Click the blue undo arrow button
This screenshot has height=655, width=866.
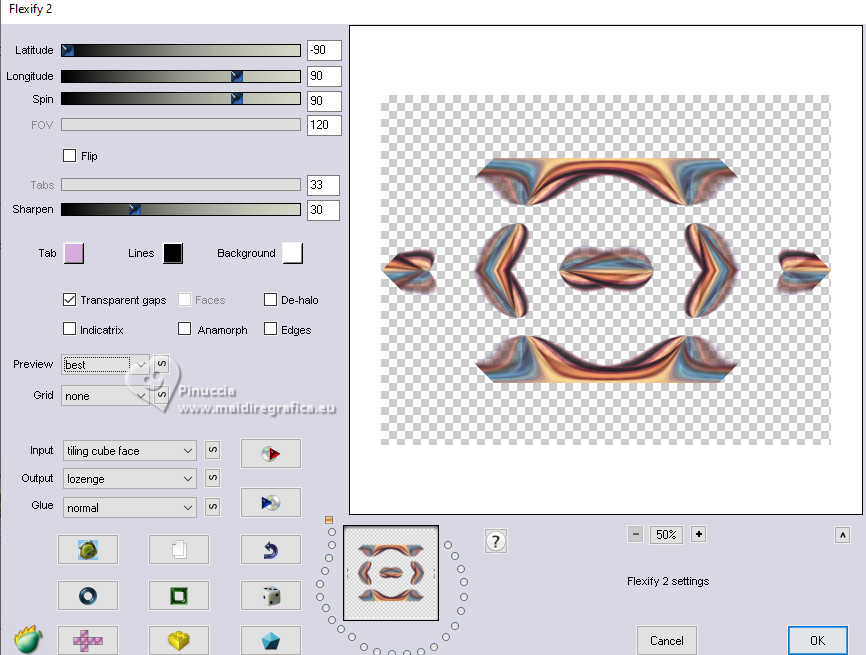[x=271, y=550]
